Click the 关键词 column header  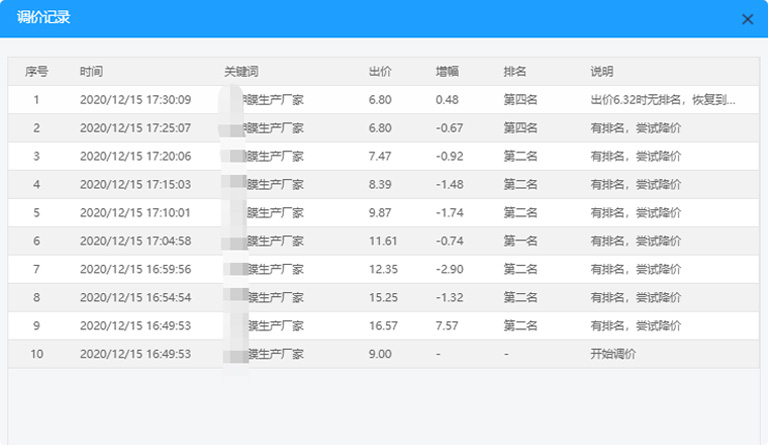[x=241, y=72]
